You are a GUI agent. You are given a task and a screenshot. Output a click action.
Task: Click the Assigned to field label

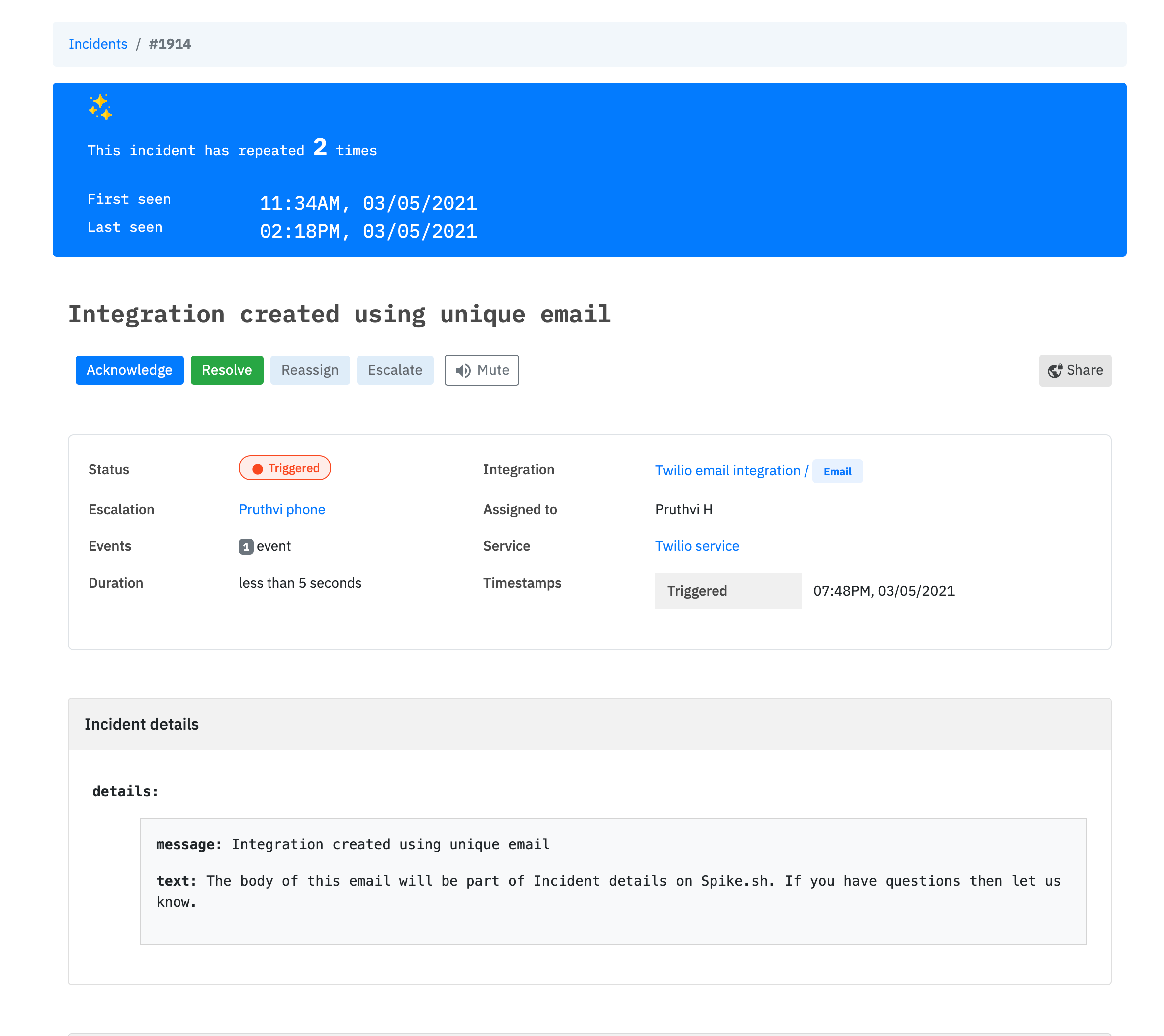520,509
